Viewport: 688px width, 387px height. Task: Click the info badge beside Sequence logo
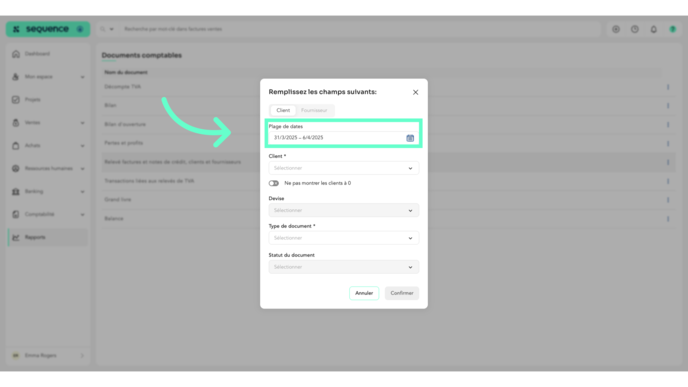pyautogui.click(x=80, y=29)
